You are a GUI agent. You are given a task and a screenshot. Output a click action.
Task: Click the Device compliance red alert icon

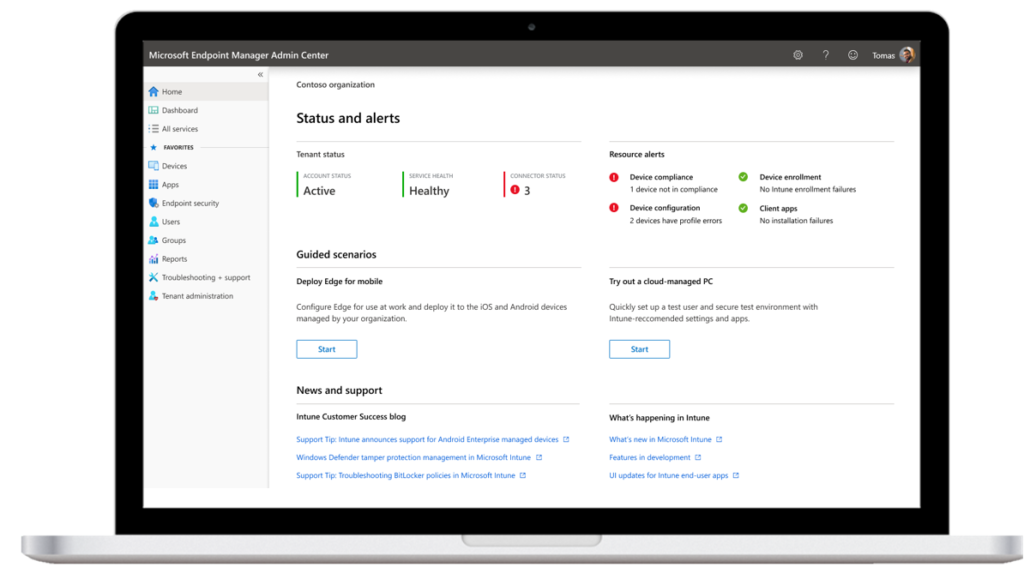coord(614,177)
